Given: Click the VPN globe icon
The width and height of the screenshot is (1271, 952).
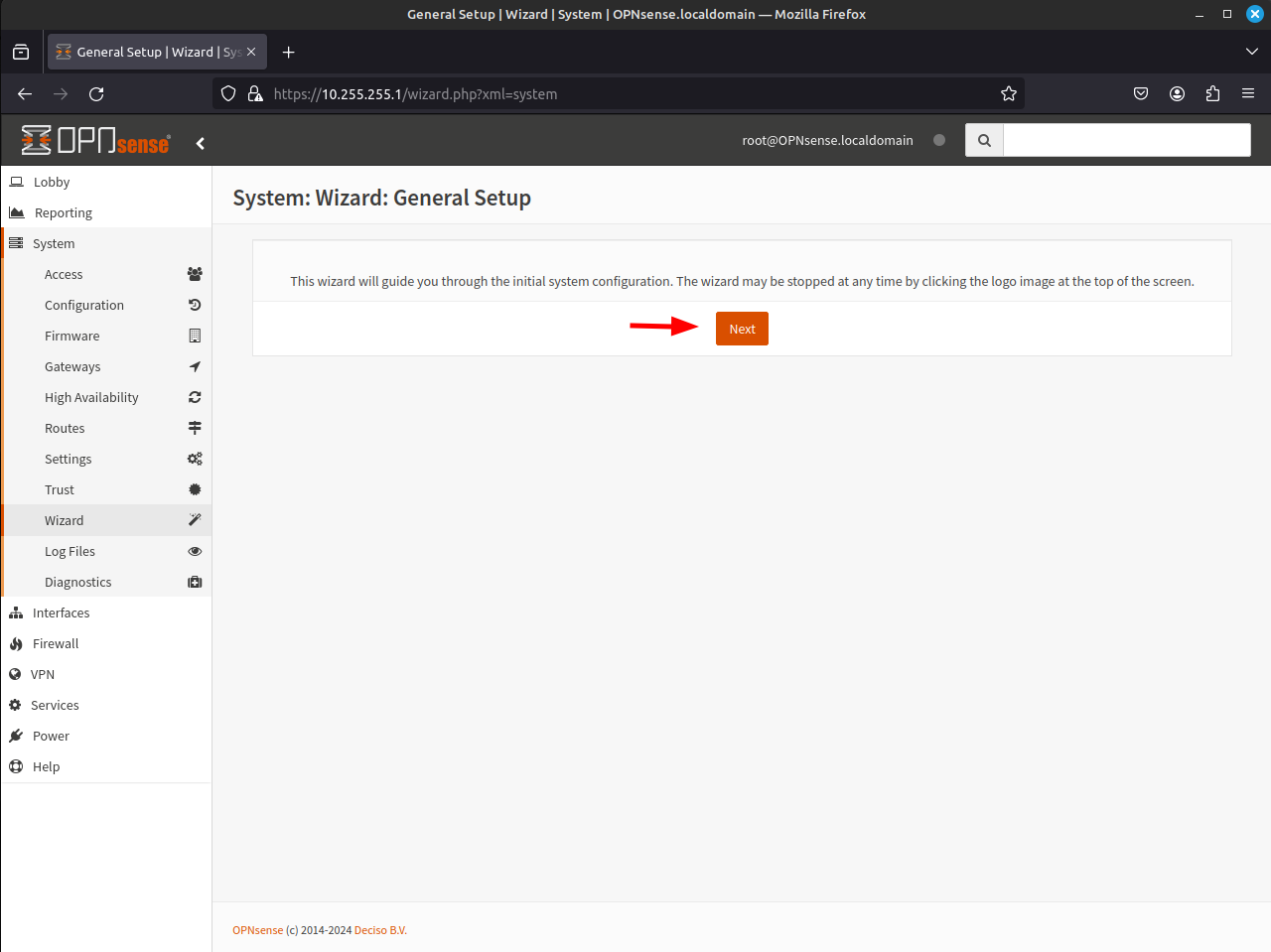Looking at the screenshot, I should tap(15, 674).
